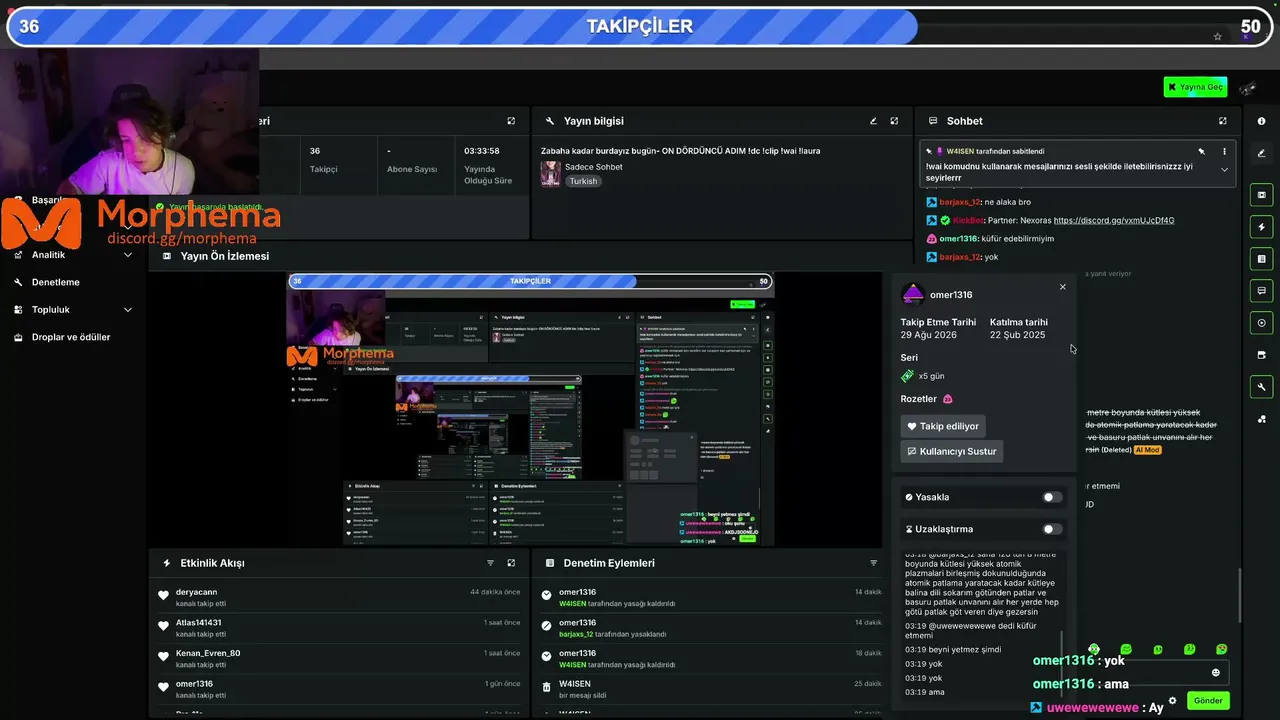The image size is (1280, 720).
Task: Click the stream title text in Yayın bilgisi
Action: click(680, 151)
